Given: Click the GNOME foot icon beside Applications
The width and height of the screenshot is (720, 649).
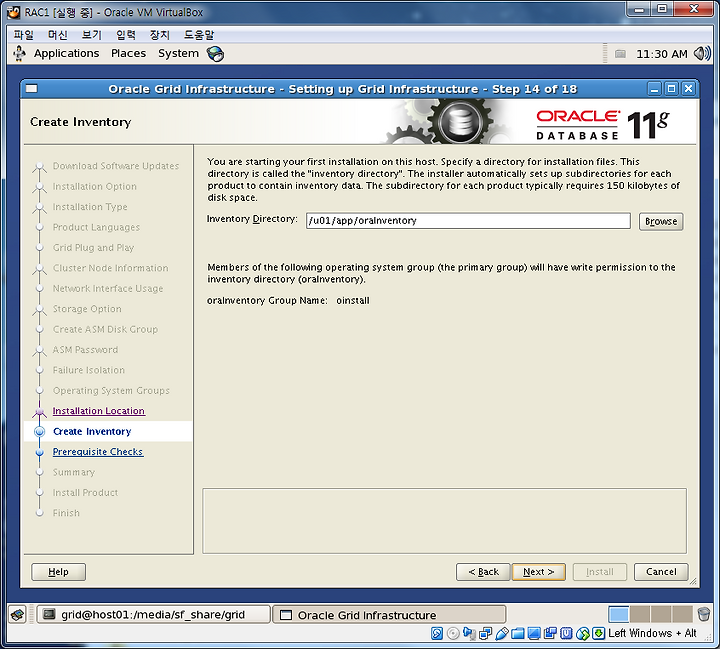Looking at the screenshot, I should pos(19,54).
